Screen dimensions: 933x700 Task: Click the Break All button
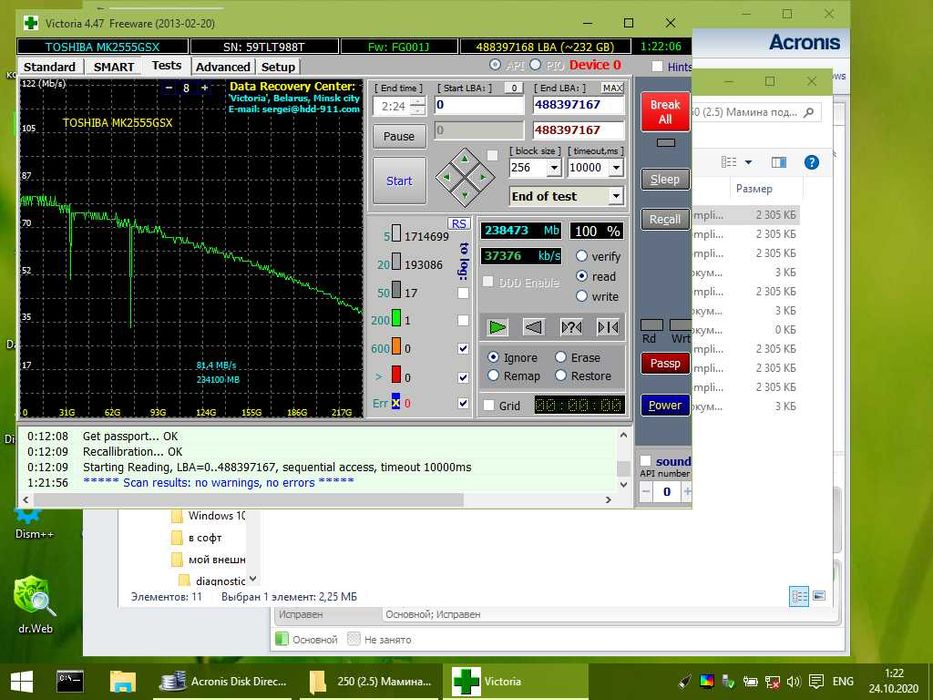(x=665, y=112)
